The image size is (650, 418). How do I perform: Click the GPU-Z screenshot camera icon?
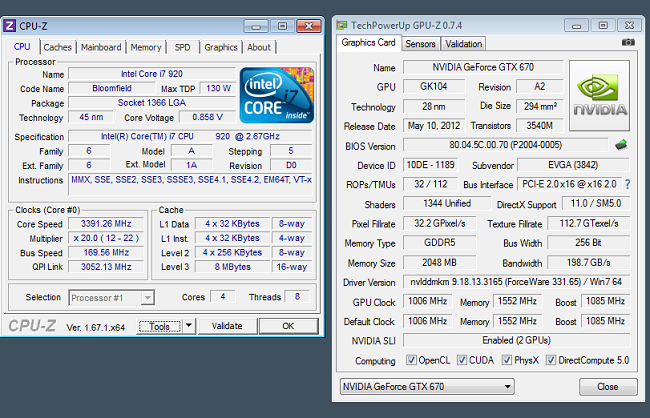click(628, 42)
